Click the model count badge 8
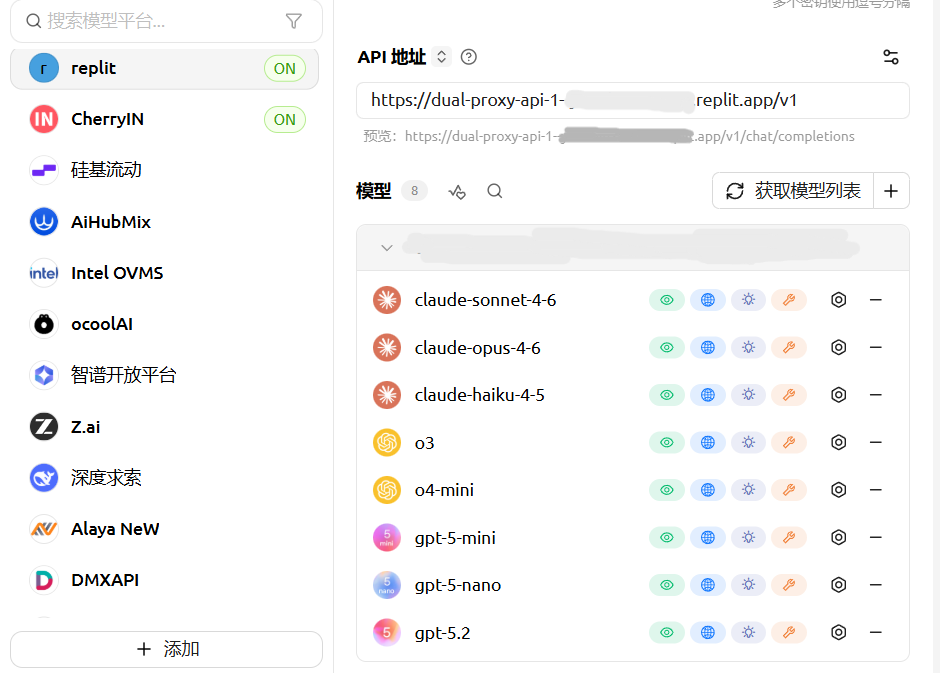The width and height of the screenshot is (940, 673). click(x=414, y=191)
